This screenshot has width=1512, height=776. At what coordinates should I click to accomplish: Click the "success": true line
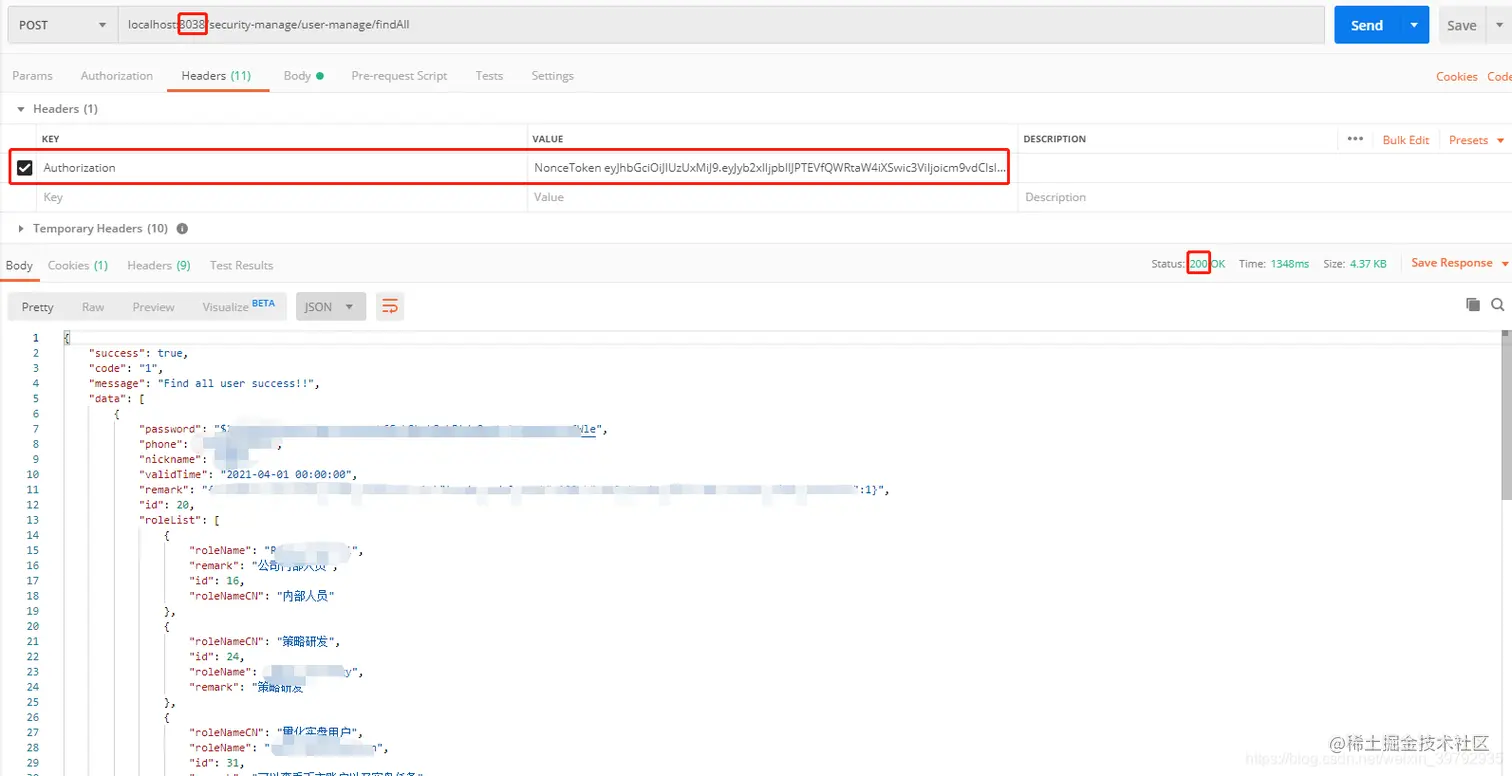pyautogui.click(x=138, y=353)
